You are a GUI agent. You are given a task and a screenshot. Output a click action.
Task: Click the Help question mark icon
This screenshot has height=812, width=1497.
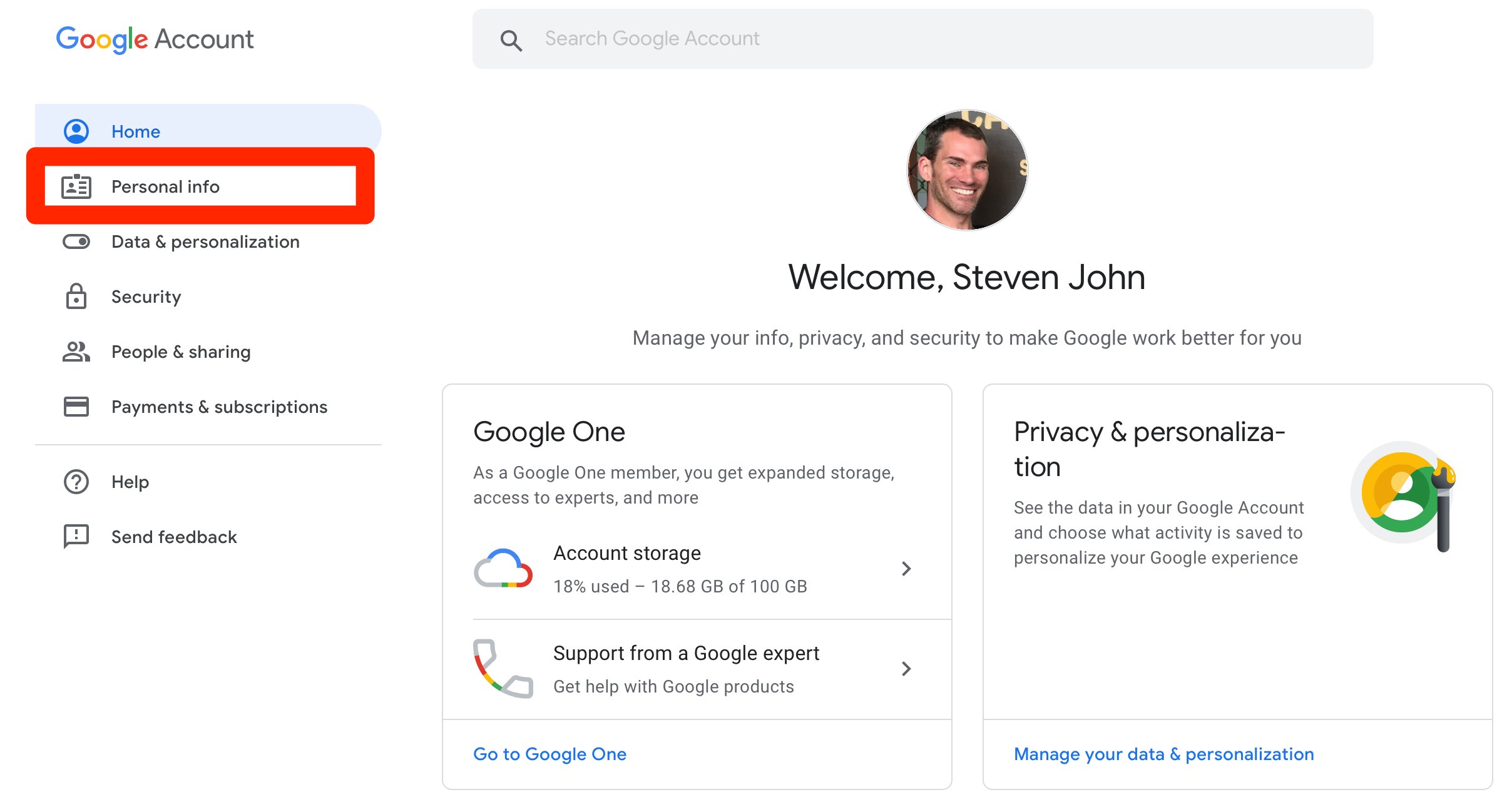76,482
